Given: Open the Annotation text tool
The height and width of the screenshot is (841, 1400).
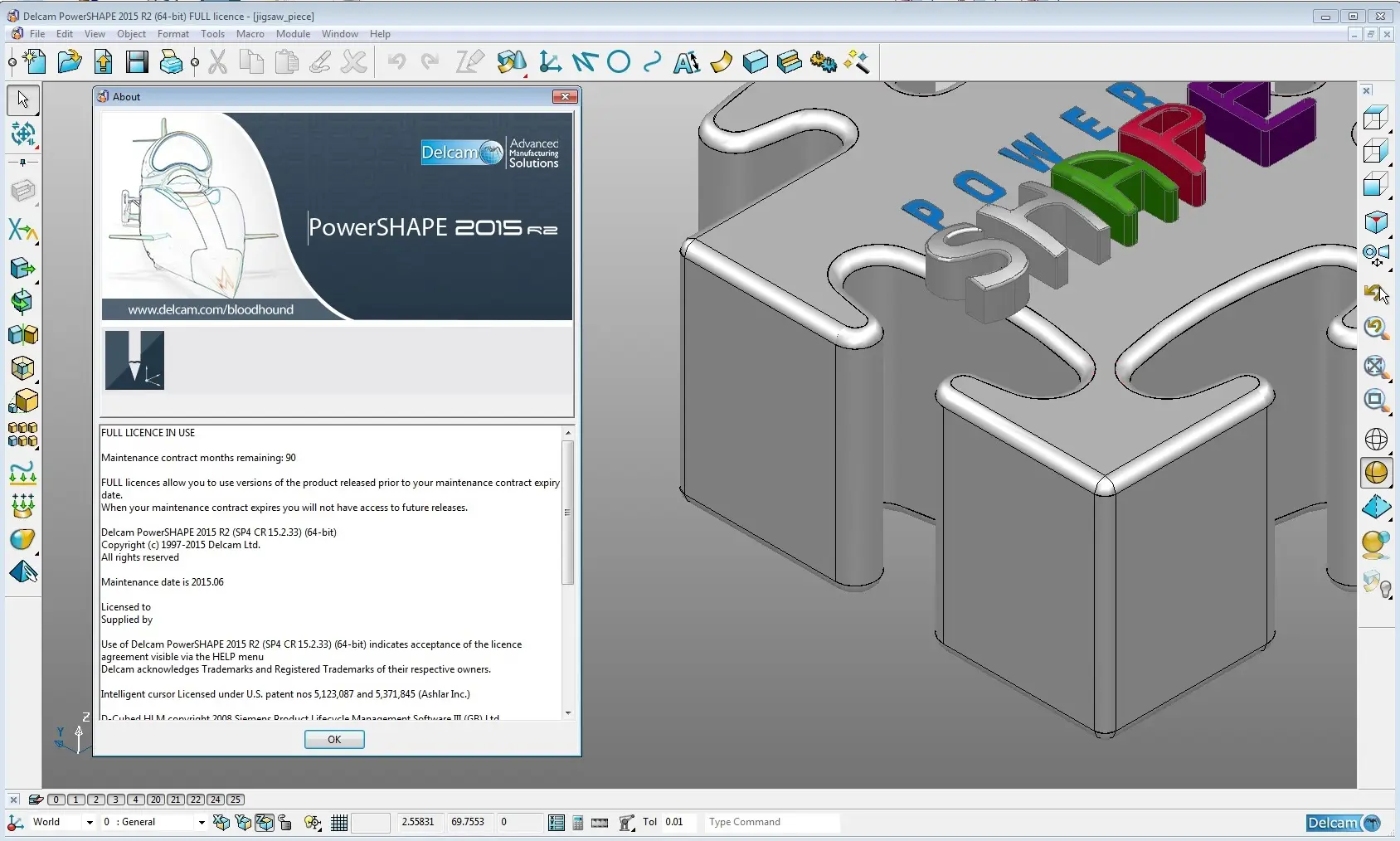Looking at the screenshot, I should [x=687, y=61].
